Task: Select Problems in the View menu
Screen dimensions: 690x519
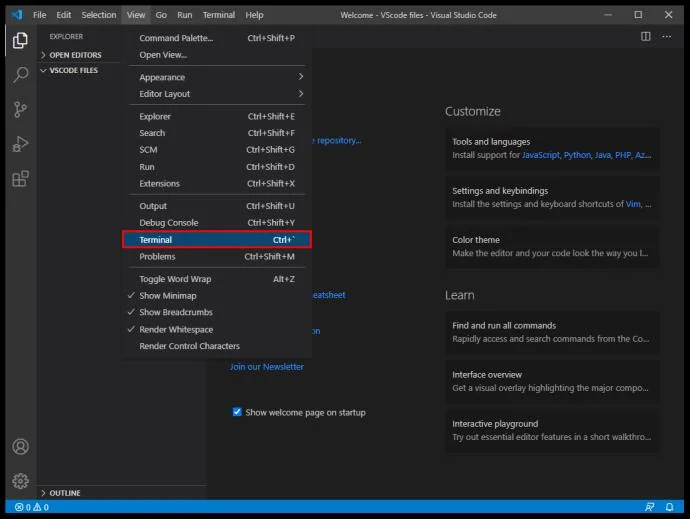Action: tap(217, 257)
